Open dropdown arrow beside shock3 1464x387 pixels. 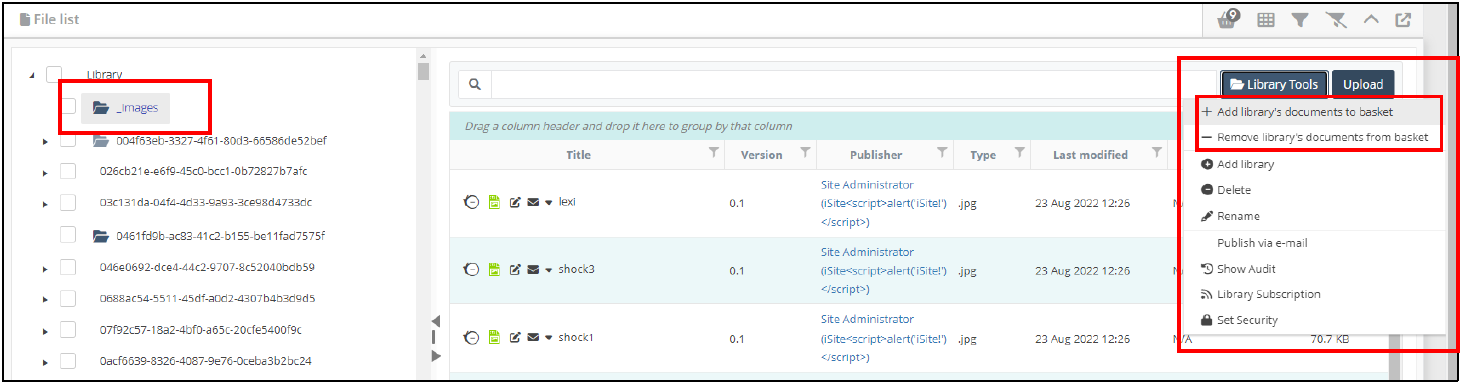(x=549, y=270)
